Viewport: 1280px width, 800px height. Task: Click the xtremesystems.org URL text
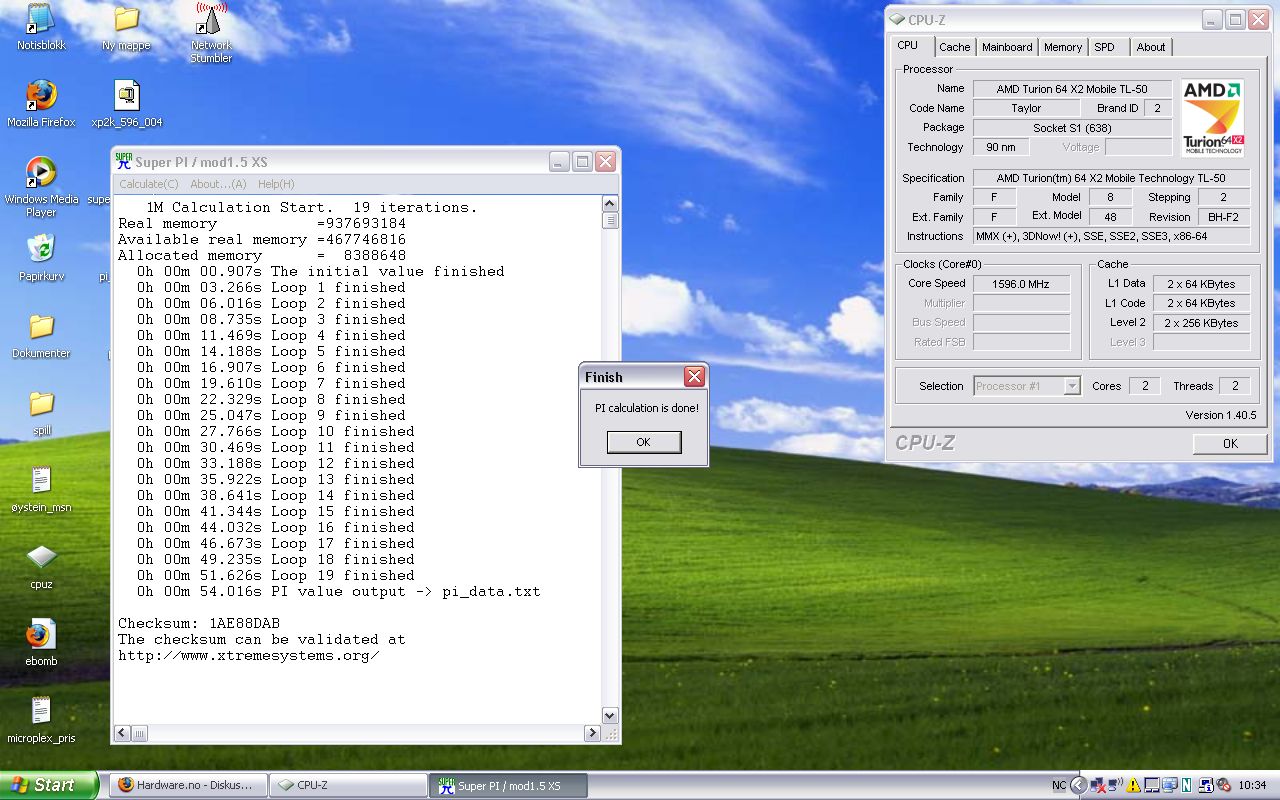pos(248,655)
